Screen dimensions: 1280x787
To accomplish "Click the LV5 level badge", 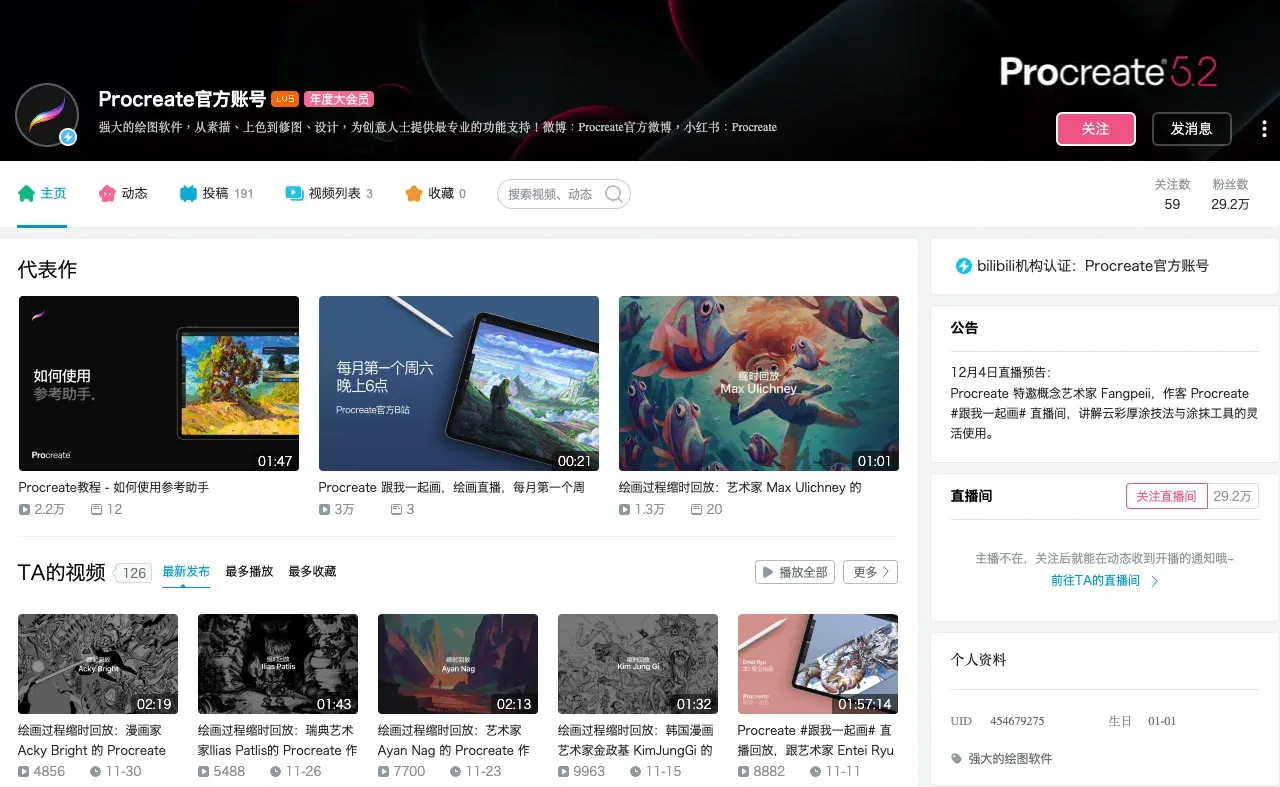I will tap(285, 99).
